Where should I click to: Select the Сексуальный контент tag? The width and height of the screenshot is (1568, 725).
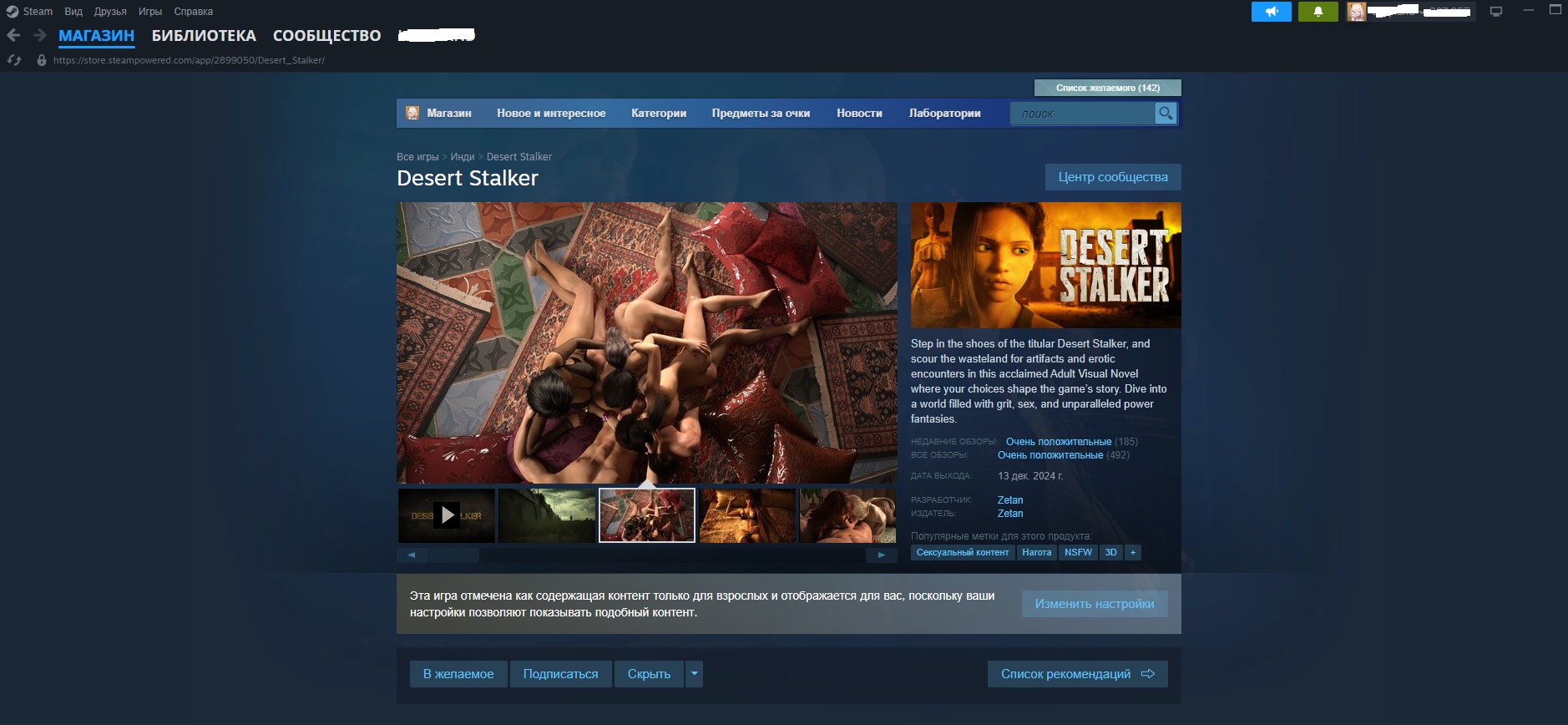[x=963, y=552]
